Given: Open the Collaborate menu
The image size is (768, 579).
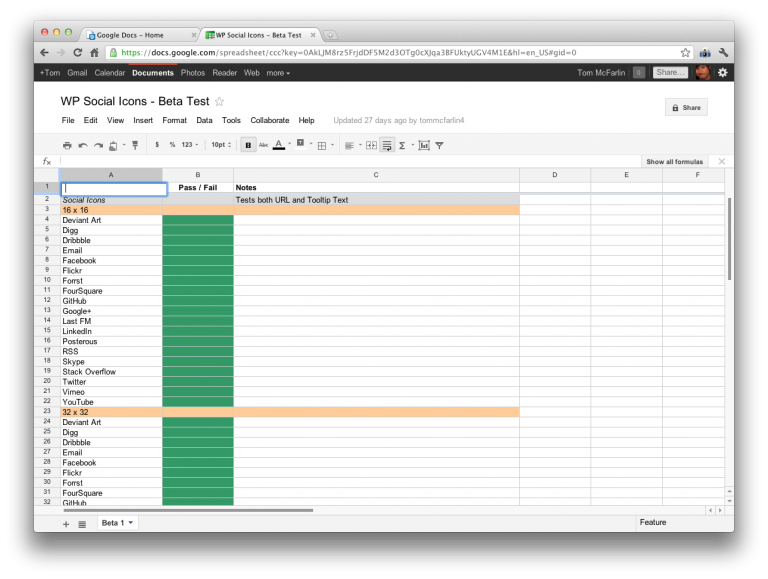Looking at the screenshot, I should point(270,121).
